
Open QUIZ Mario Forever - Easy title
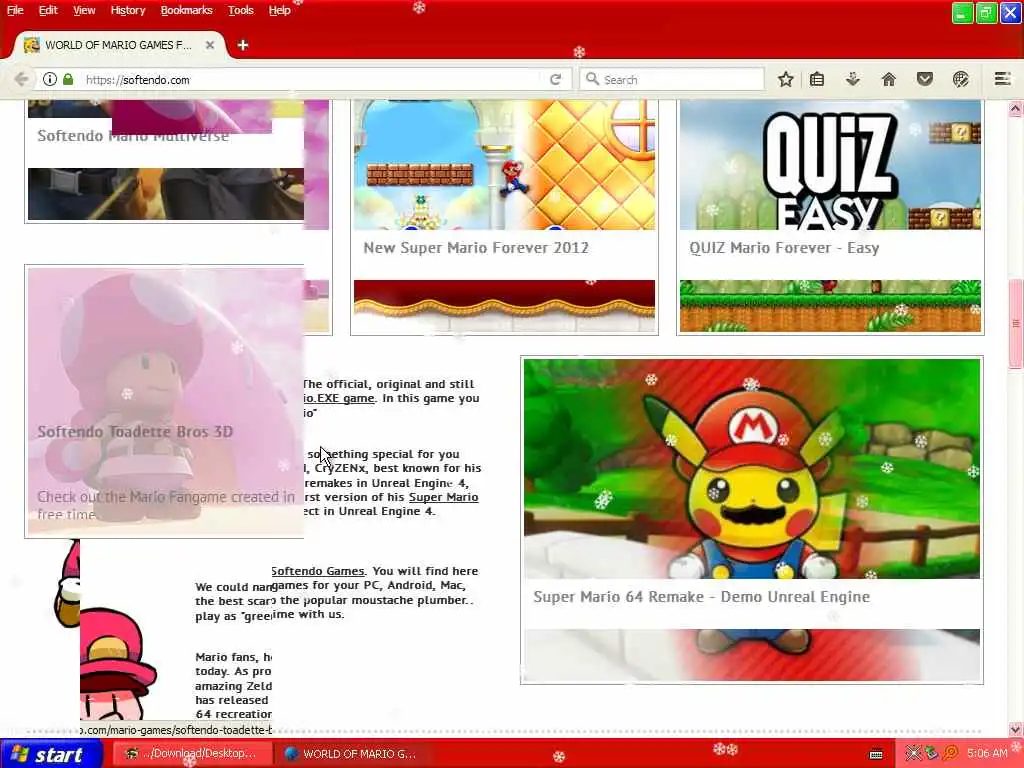784,248
